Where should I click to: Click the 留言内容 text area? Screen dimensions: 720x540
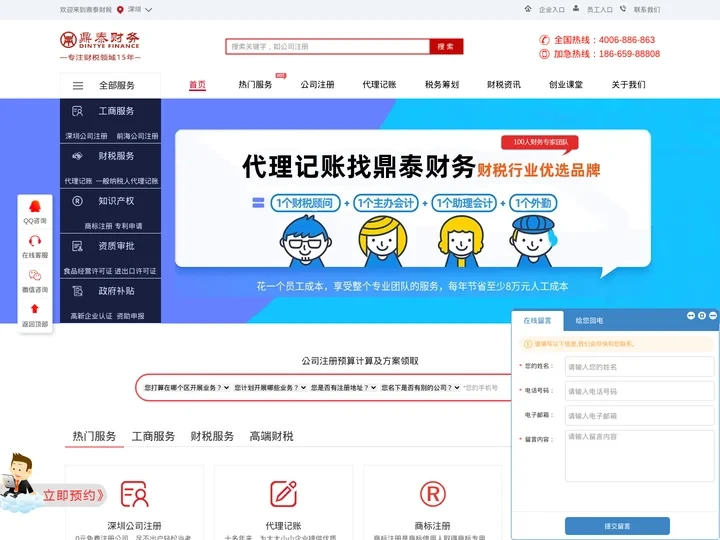[x=639, y=456]
